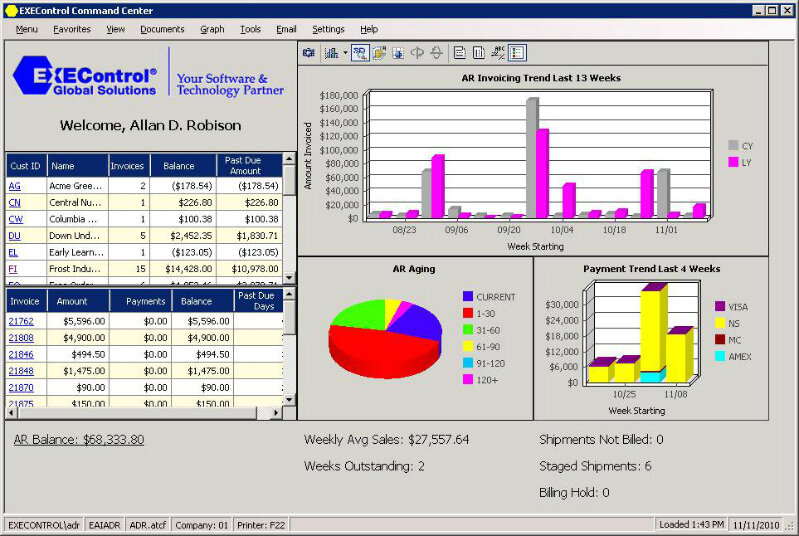Viewport: 799px width, 536px height.
Task: Click the AR Balance link
Action: (x=79, y=439)
